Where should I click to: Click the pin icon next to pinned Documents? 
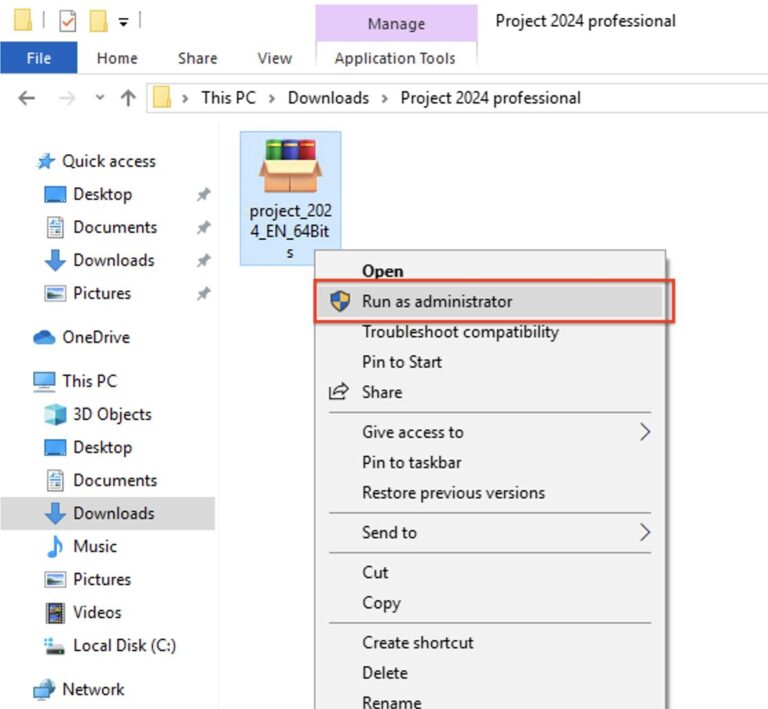(204, 227)
